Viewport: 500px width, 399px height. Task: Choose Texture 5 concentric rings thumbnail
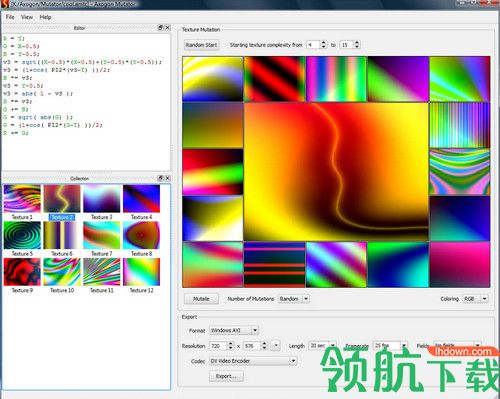pos(22,235)
